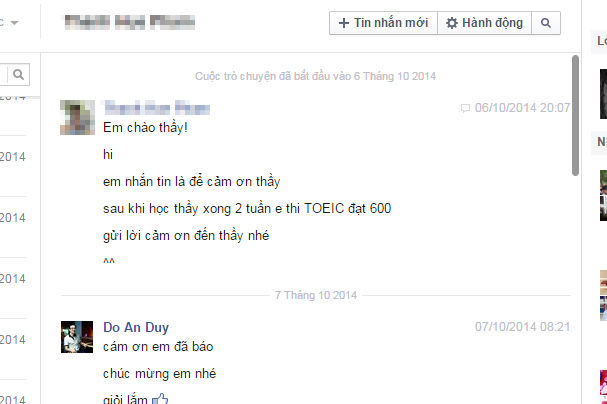This screenshot has height=404, width=607.
Task: Click the blurred sender avatar thumbnail
Action: pos(77,117)
